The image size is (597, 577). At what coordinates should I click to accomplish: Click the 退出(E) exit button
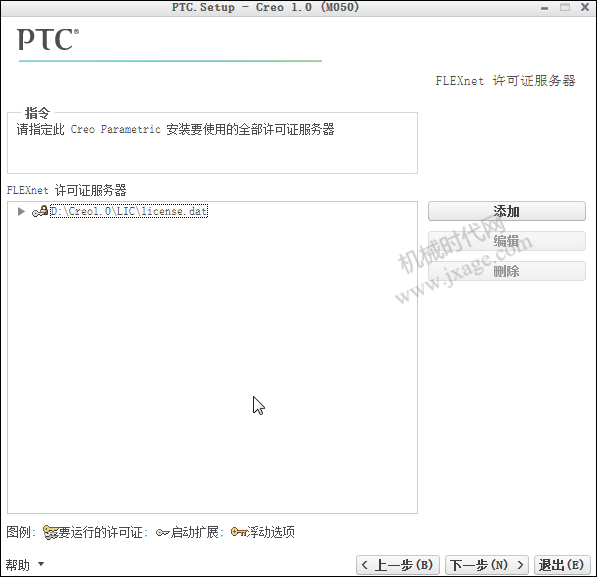[562, 565]
